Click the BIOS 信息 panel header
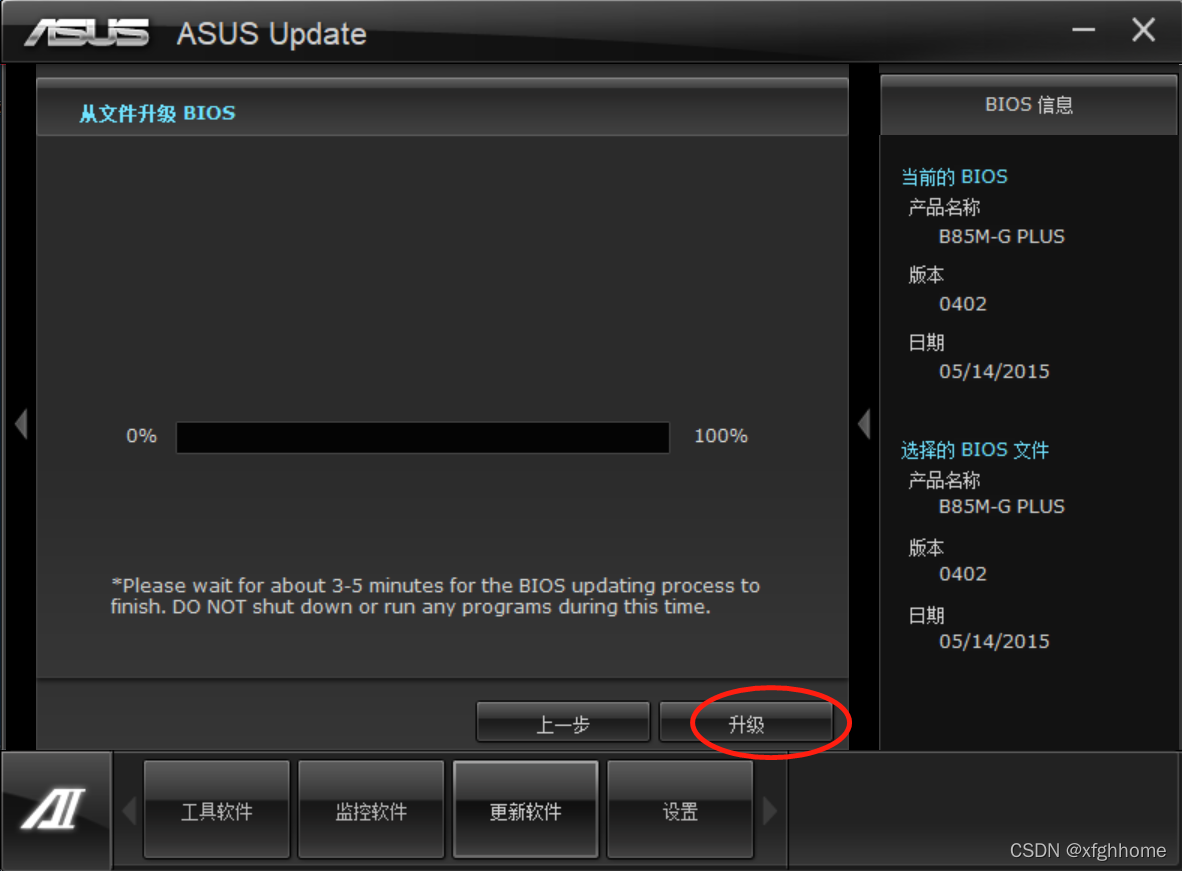Screen dimensions: 1182x871 [x=1028, y=105]
